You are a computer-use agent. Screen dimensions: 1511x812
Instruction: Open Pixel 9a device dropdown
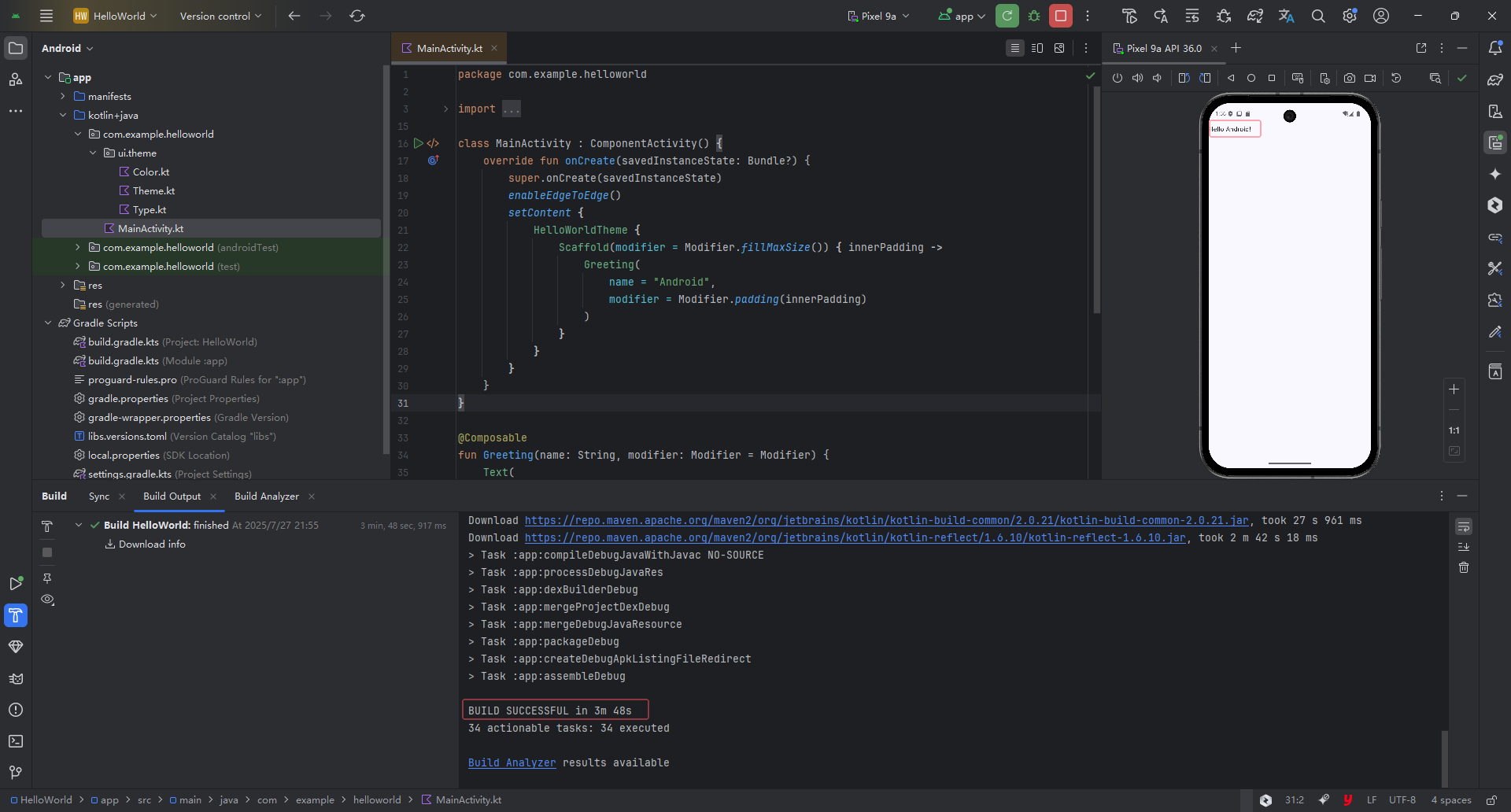(878, 16)
